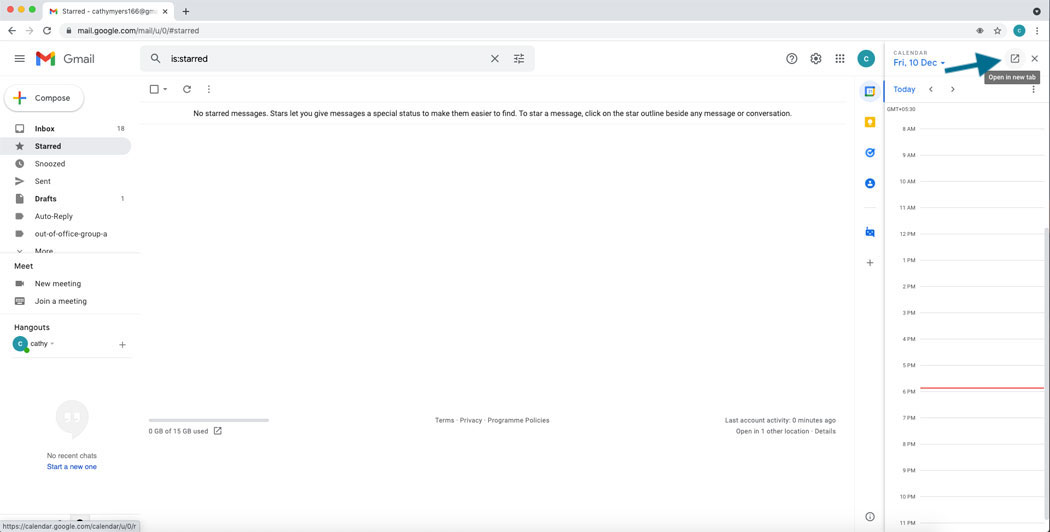Open the select dropdown arrow
Viewport: 1050px width, 532px height.
165,89
